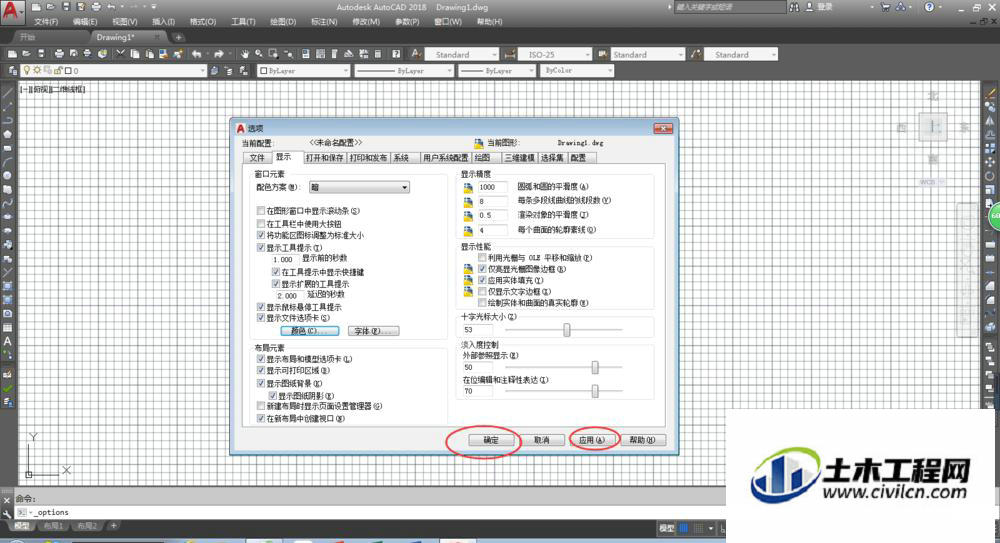
Task: Click the Match Properties brush icon
Action: pos(178,54)
